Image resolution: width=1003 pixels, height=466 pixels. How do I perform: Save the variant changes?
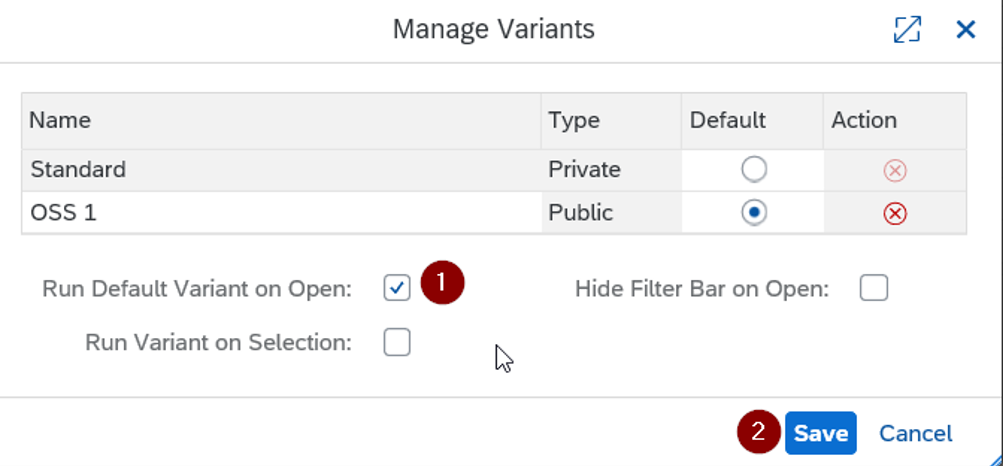821,433
